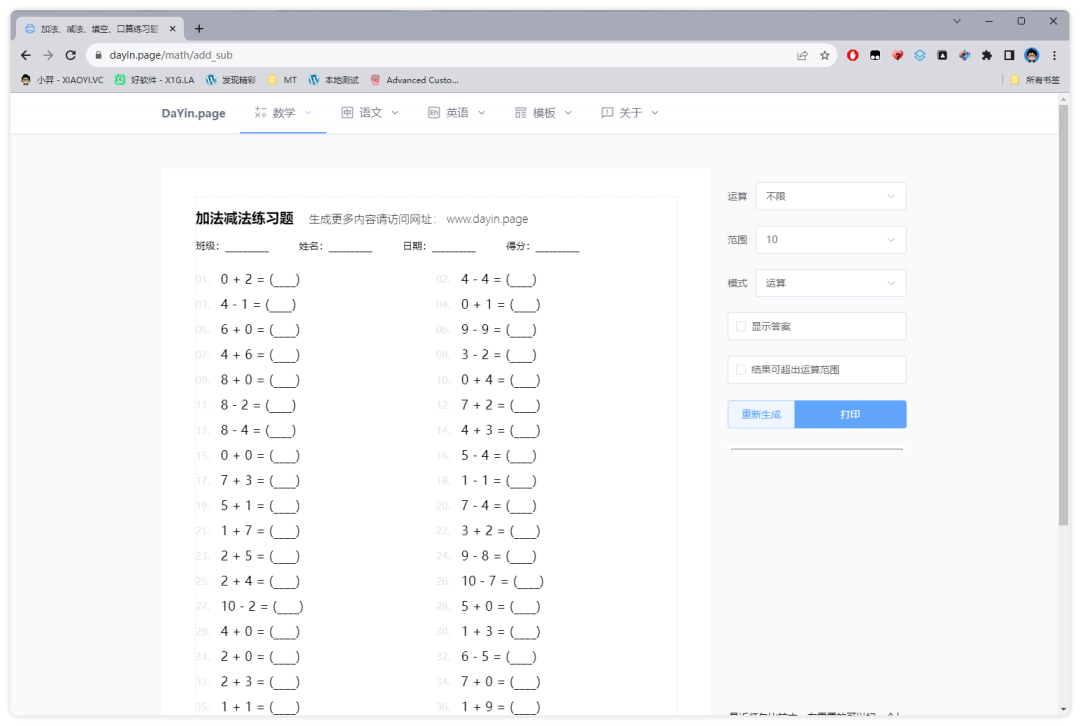The image size is (1080, 726).
Task: Open the 发现精彩 bookmark
Action: 231,80
